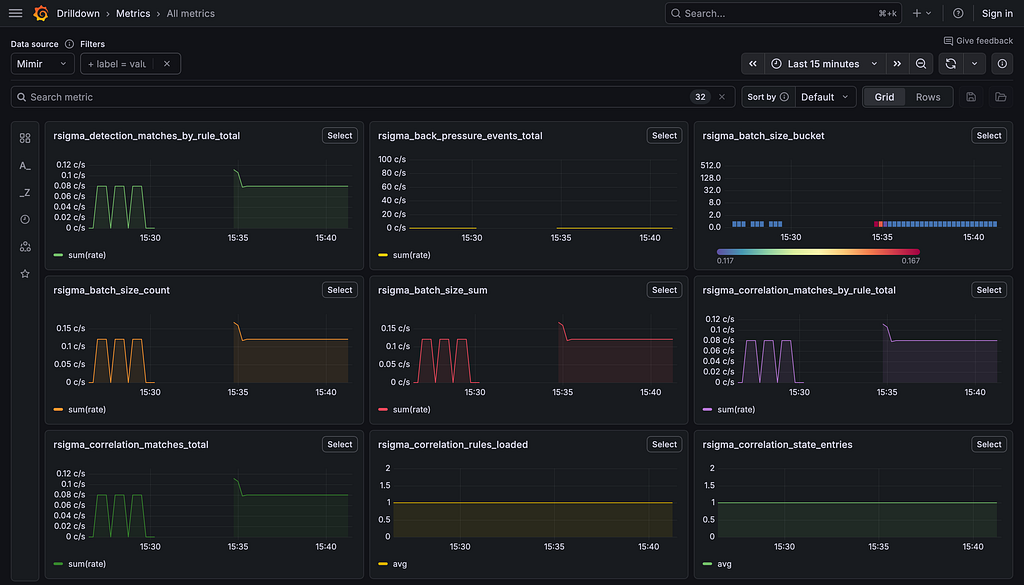The image size is (1024, 585).
Task: Select rsigma_correlation_rules_loaded metric
Action: point(664,445)
